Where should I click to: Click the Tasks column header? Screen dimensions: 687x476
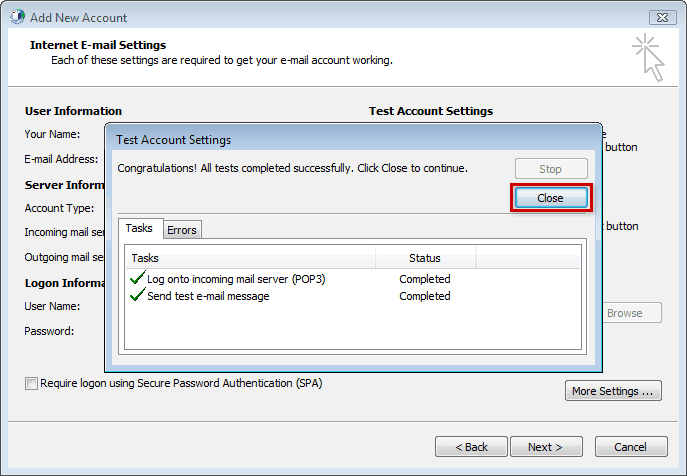tap(251, 258)
